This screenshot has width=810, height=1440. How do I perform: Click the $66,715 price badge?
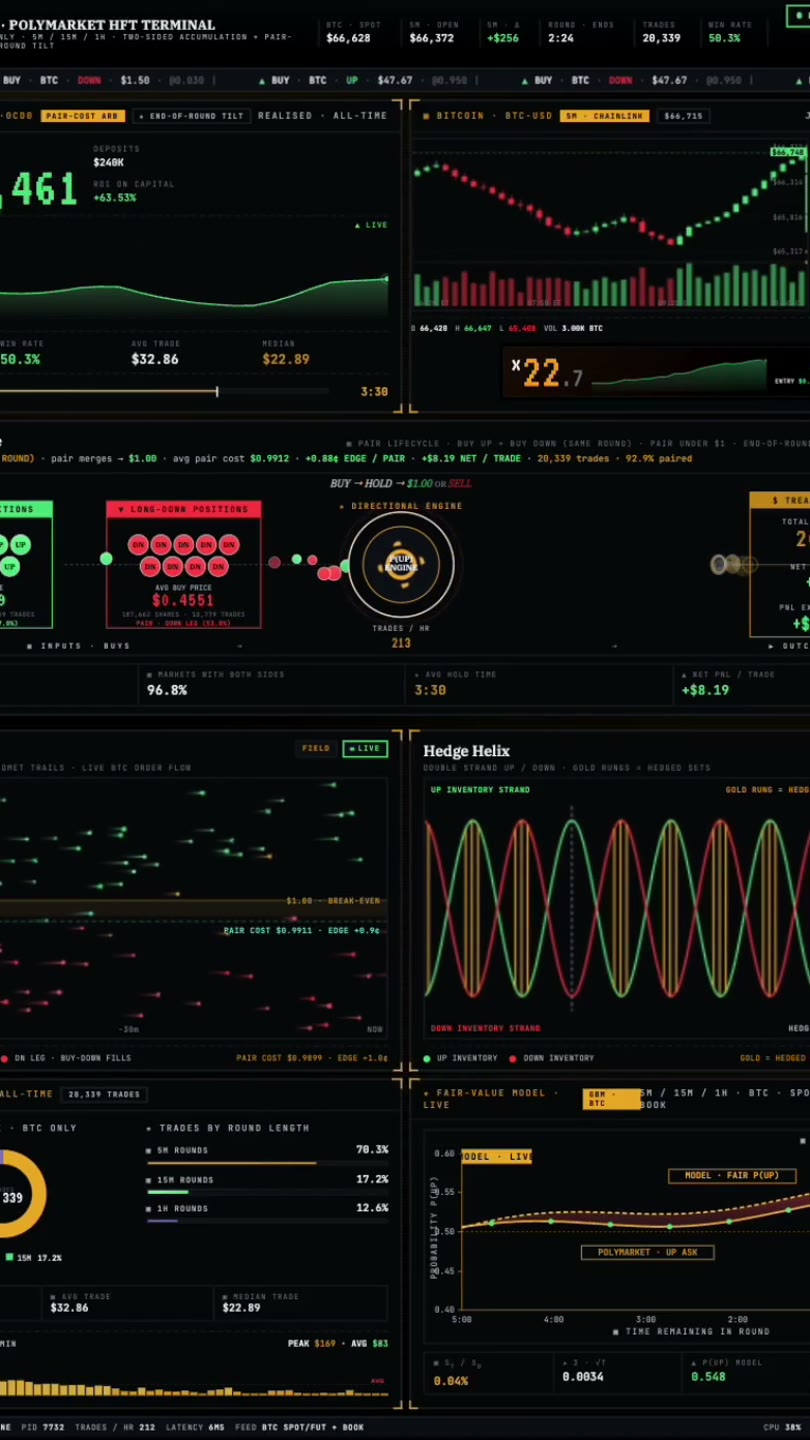pyautogui.click(x=683, y=116)
